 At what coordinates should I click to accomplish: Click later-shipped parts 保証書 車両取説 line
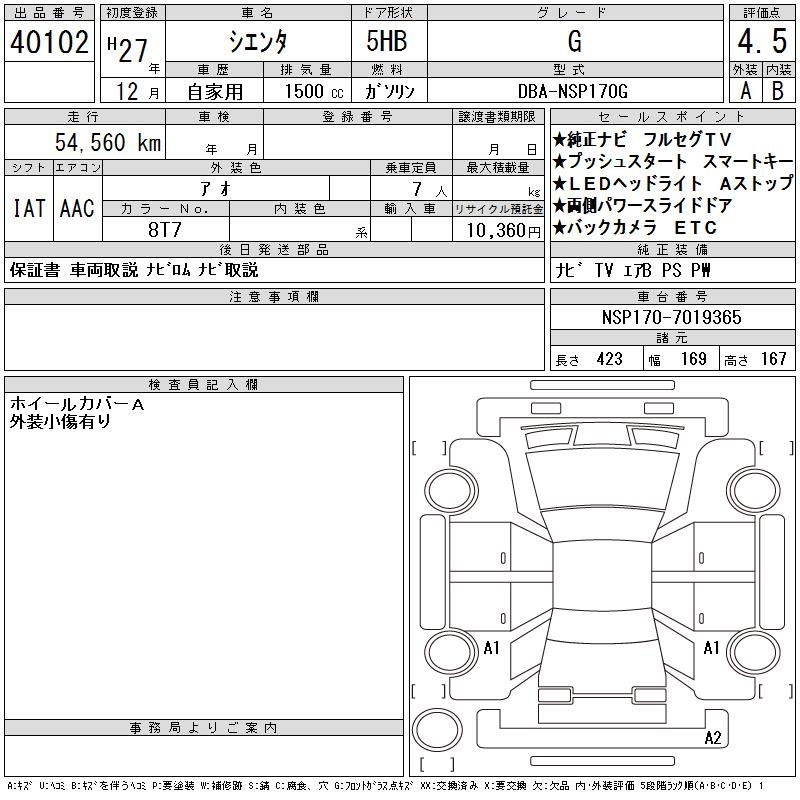pyautogui.click(x=134, y=270)
